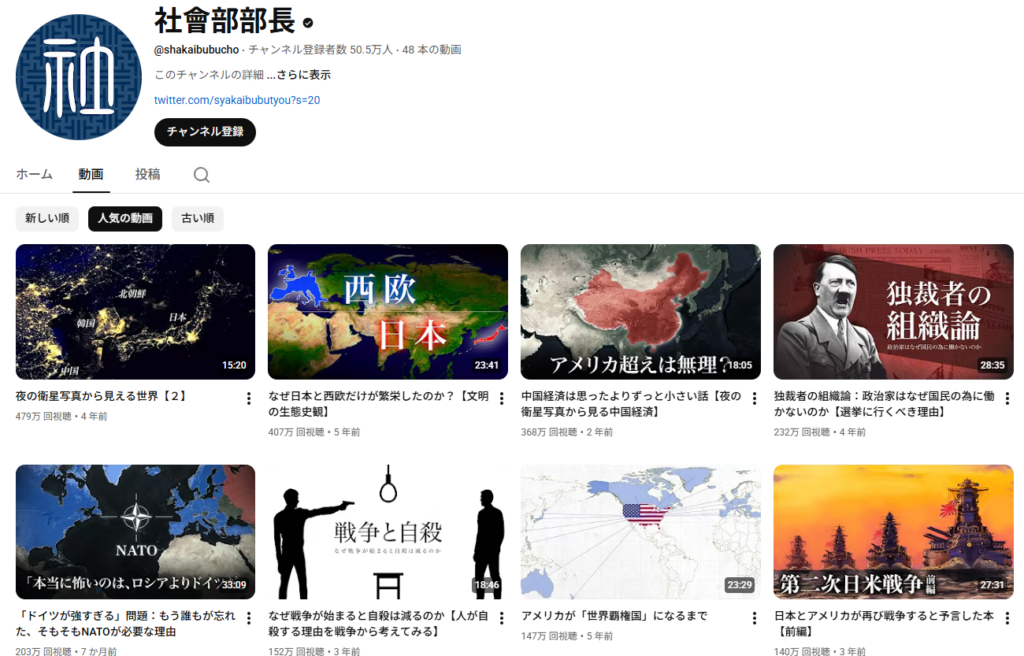Open three-dot menu for なぜ日本と西欧だけが繁栄したのか video
1024x656 pixels.
point(501,399)
